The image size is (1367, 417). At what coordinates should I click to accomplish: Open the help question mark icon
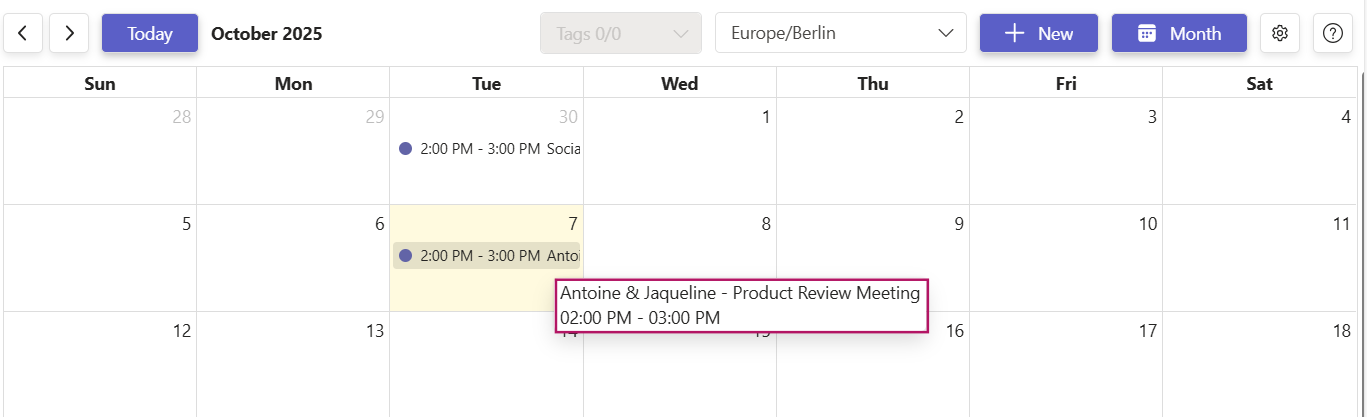1332,33
